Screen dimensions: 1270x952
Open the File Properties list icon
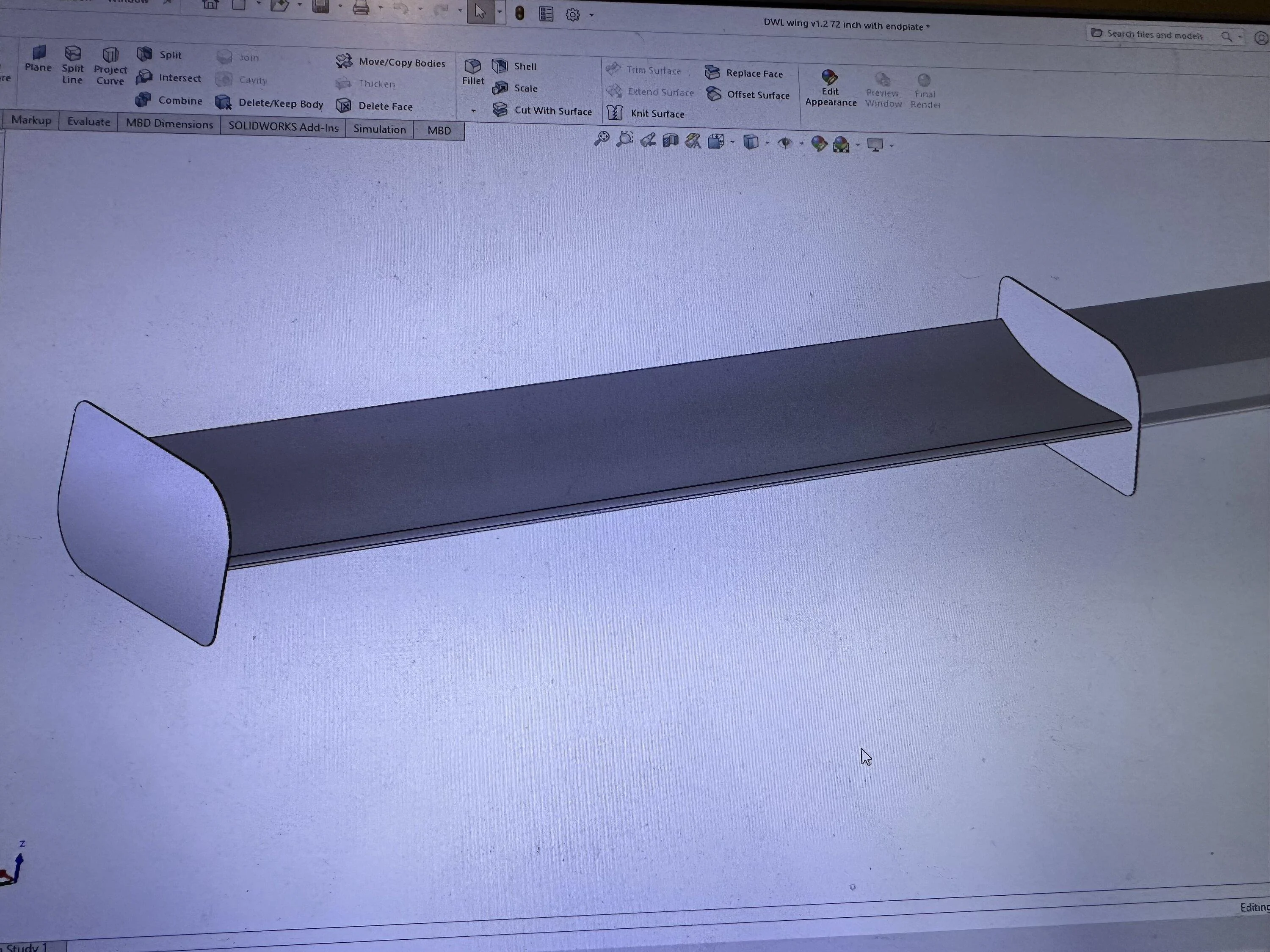click(x=546, y=14)
